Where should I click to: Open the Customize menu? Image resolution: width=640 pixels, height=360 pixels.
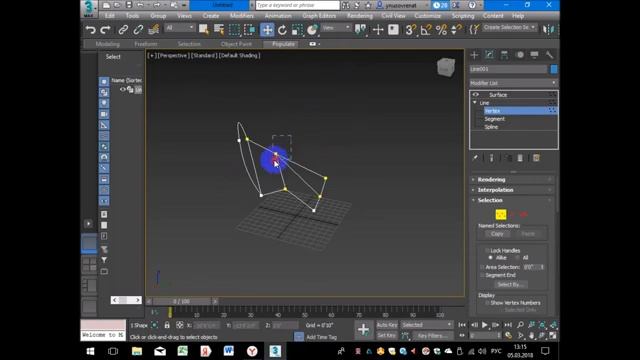pyautogui.click(x=428, y=16)
